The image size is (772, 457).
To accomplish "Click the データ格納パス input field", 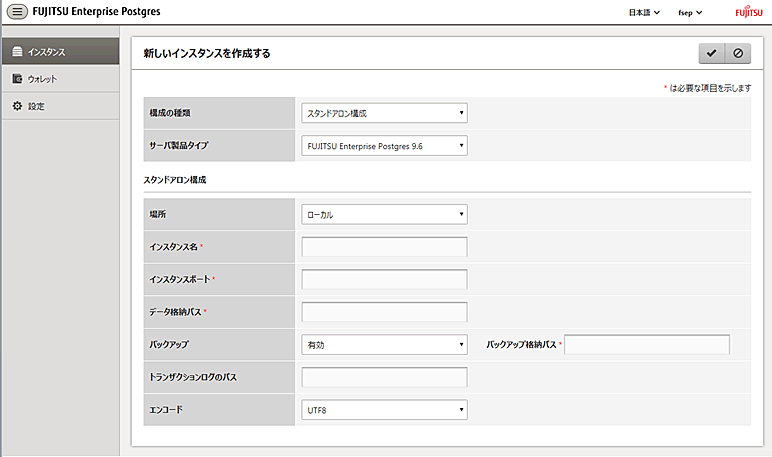I will pos(384,312).
